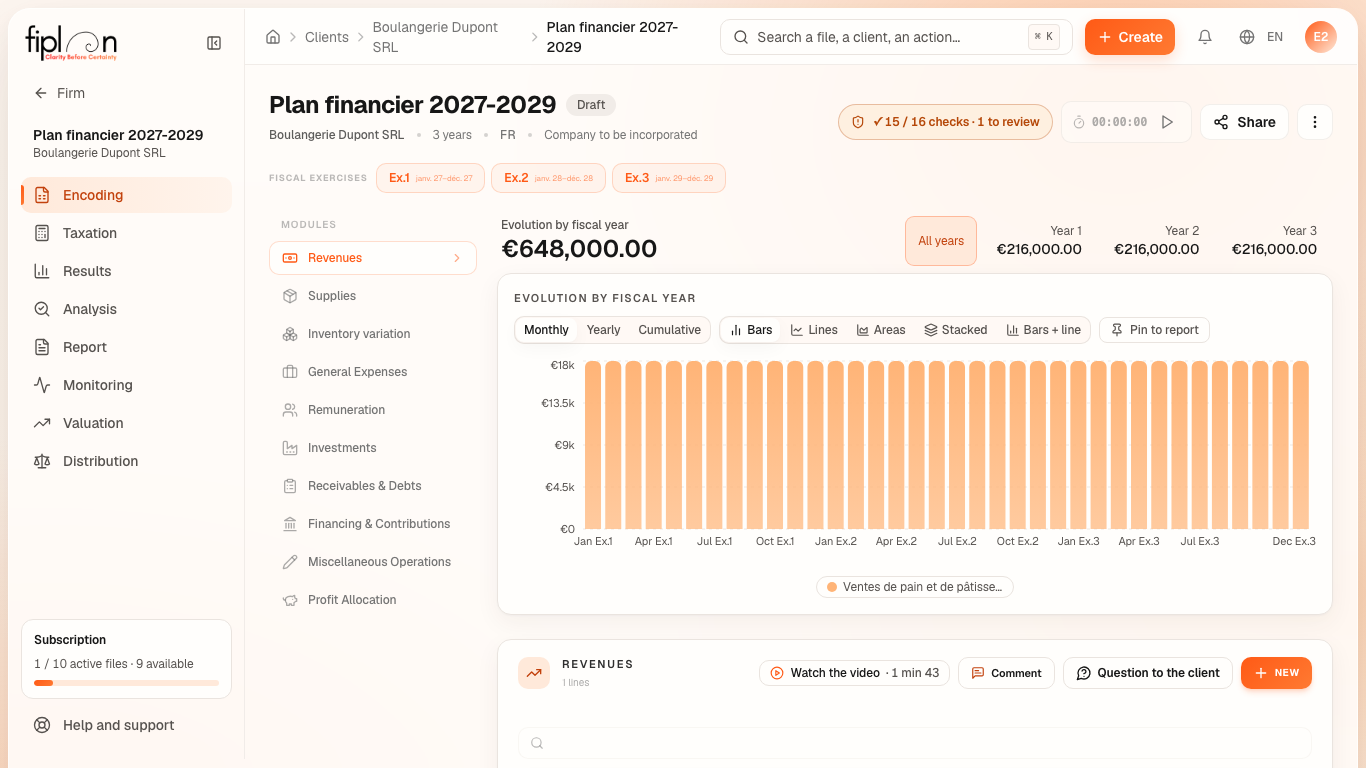1366x768 pixels.
Task: Start the timer play button
Action: pyautogui.click(x=1167, y=122)
